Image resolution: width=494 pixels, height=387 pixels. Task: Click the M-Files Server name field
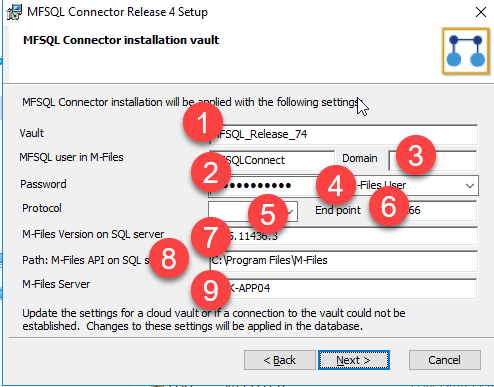coord(343,288)
